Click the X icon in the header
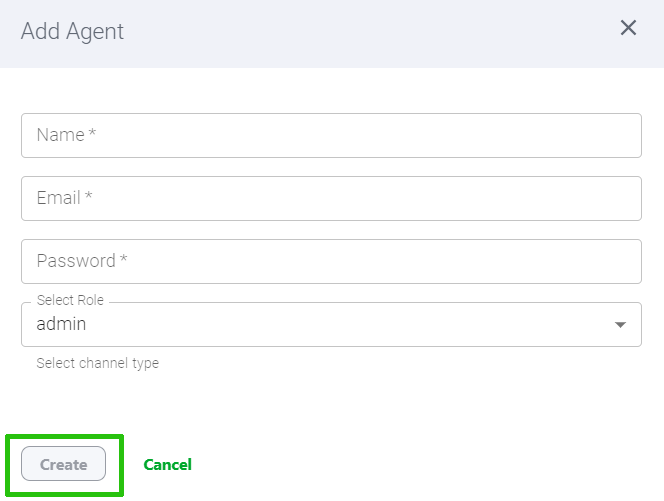Image resolution: width=664 pixels, height=501 pixels. tap(628, 28)
